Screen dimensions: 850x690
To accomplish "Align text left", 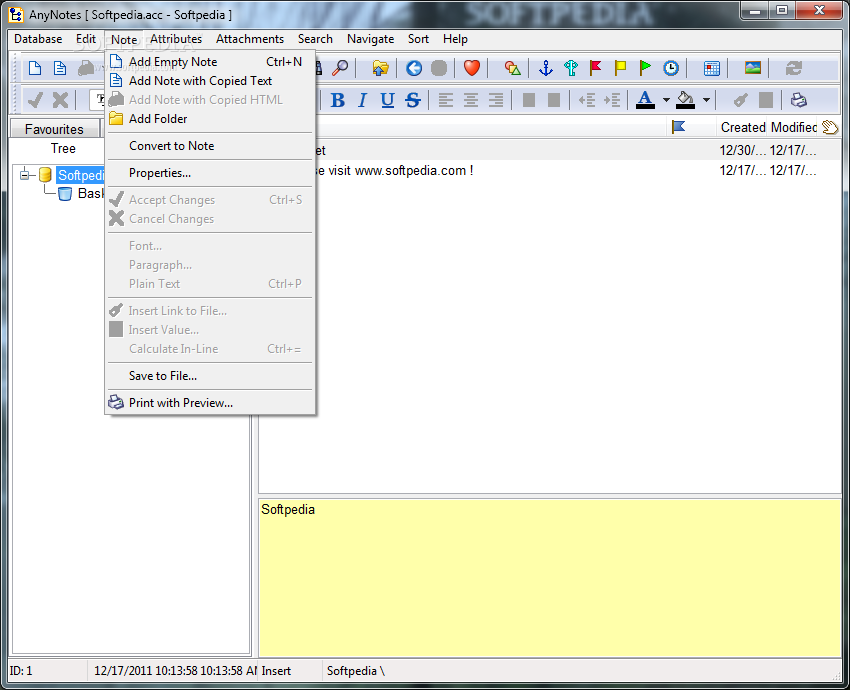I will click(446, 100).
